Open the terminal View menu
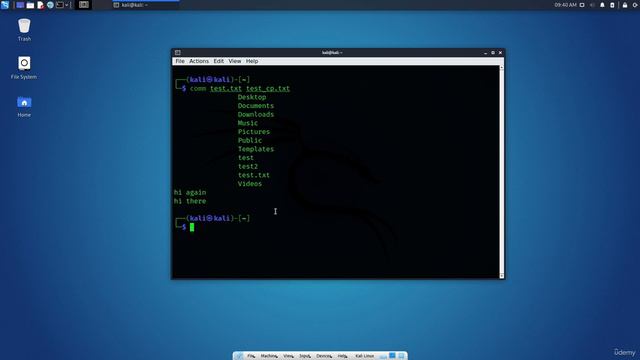The image size is (640, 360). [x=235, y=61]
